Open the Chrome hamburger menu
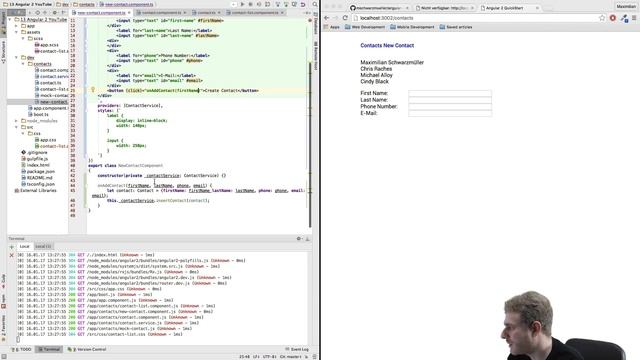Screen dimensions: 640x360 (x=634, y=18)
